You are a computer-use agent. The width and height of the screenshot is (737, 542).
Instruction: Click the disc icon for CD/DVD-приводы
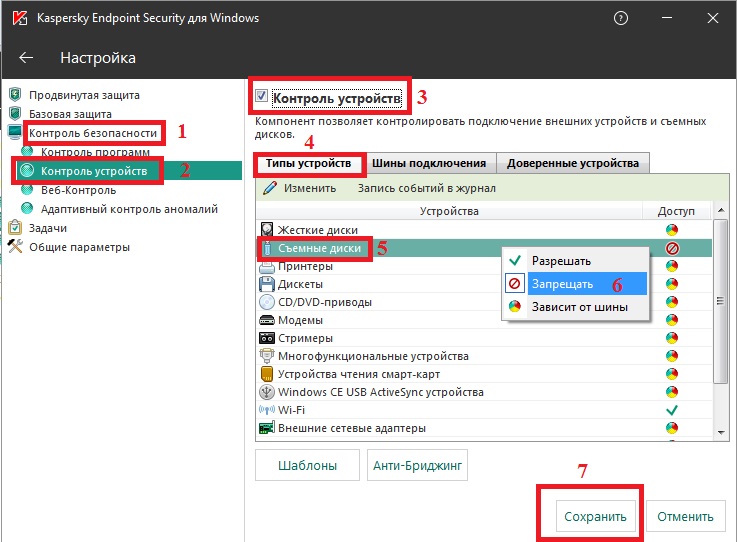click(x=267, y=302)
